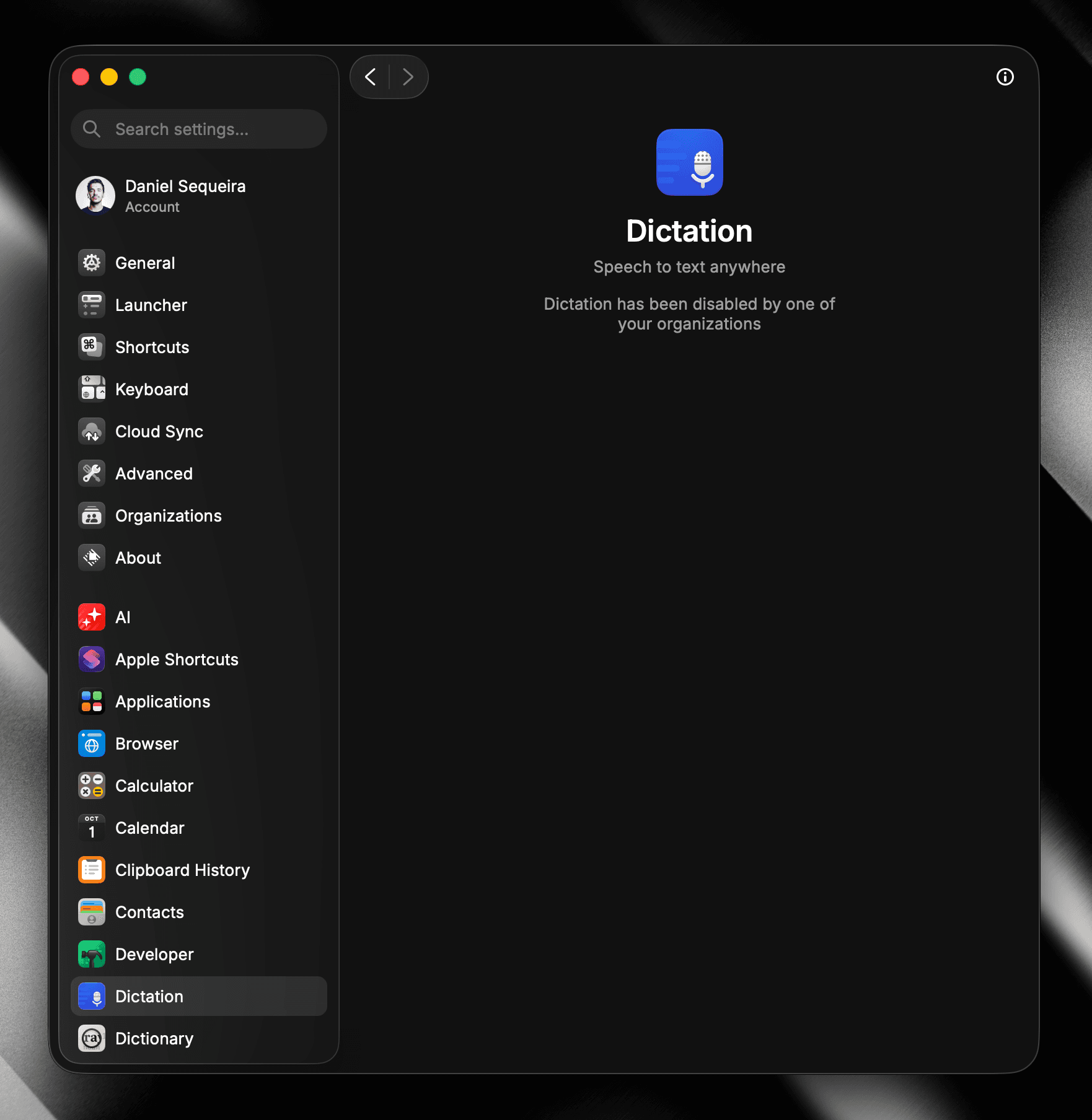This screenshot has width=1092, height=1120.
Task: Click the green fullscreen button
Action: coord(138,77)
